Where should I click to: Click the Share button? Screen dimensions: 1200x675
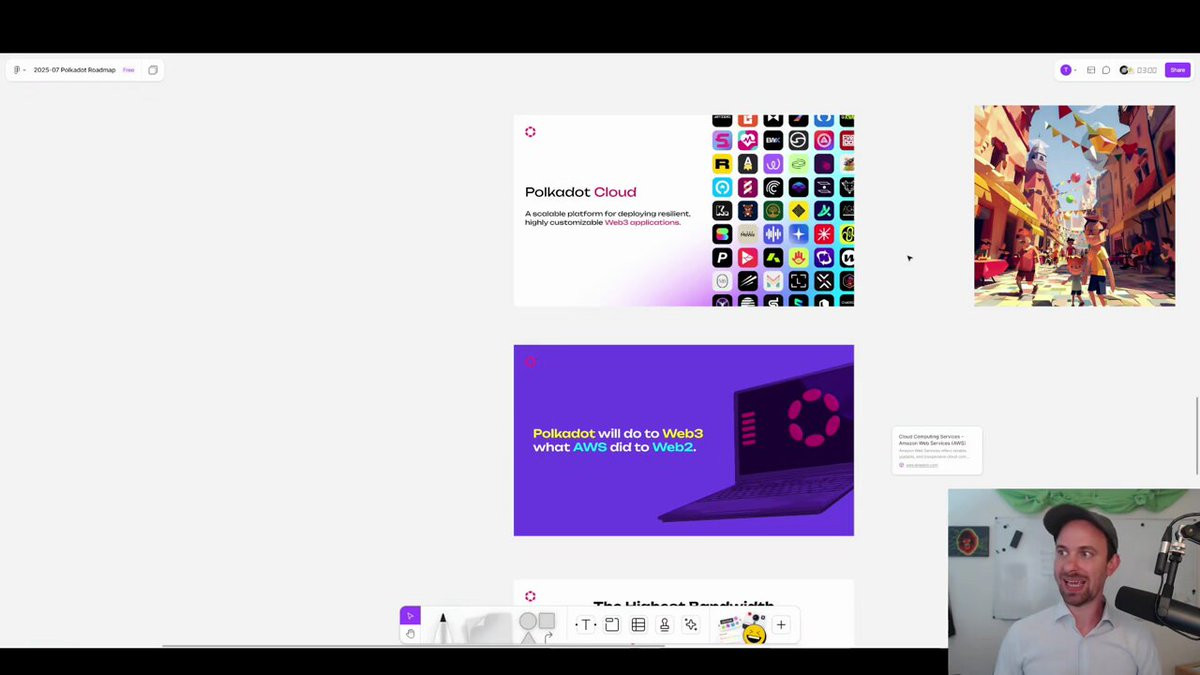pos(1178,70)
